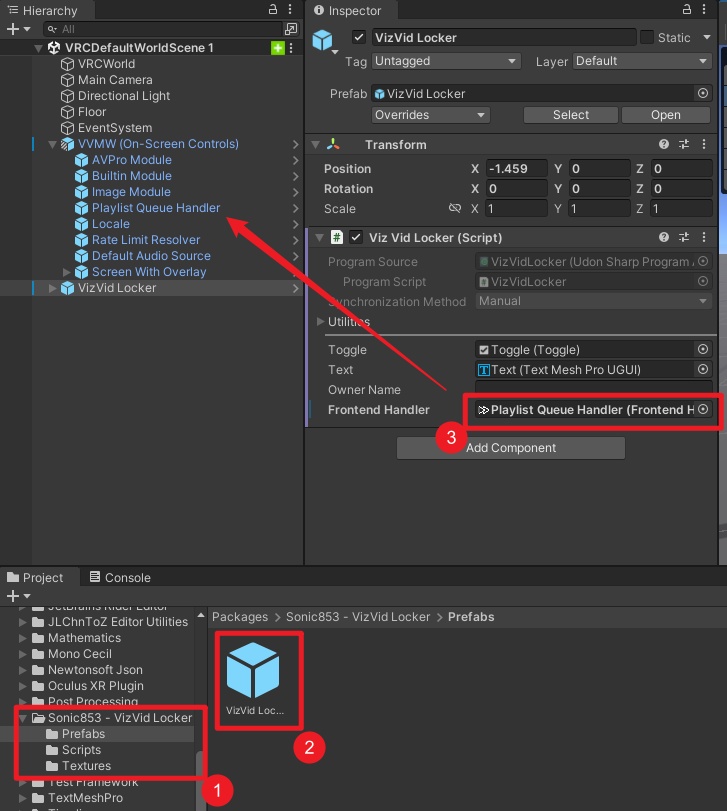
Task: Open Viz Vid Locker script preset icon
Action: tap(684, 237)
